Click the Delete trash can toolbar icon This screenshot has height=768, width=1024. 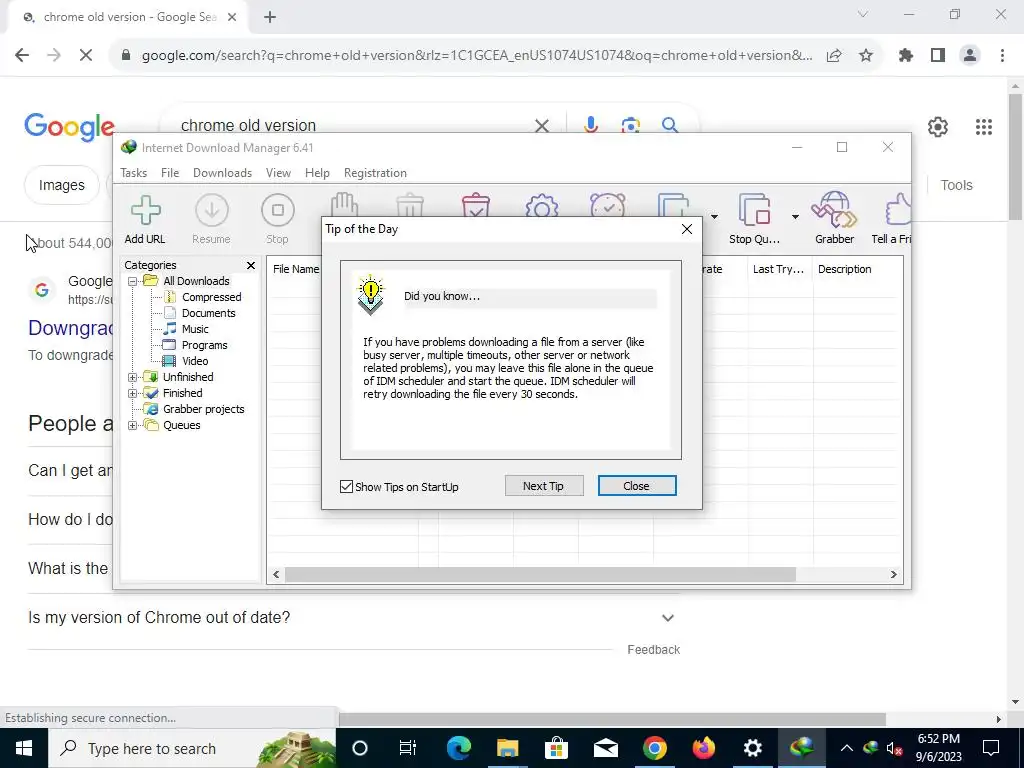(410, 205)
